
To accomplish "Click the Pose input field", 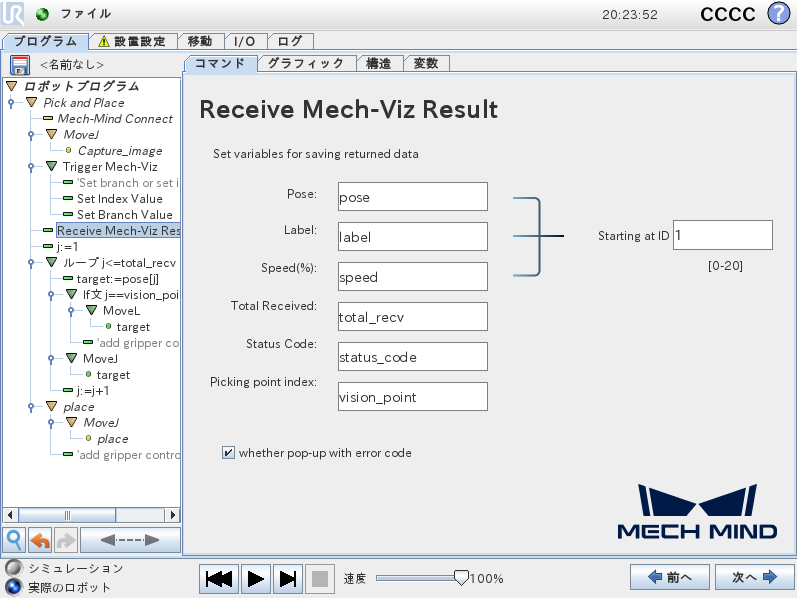I will pos(413,196).
